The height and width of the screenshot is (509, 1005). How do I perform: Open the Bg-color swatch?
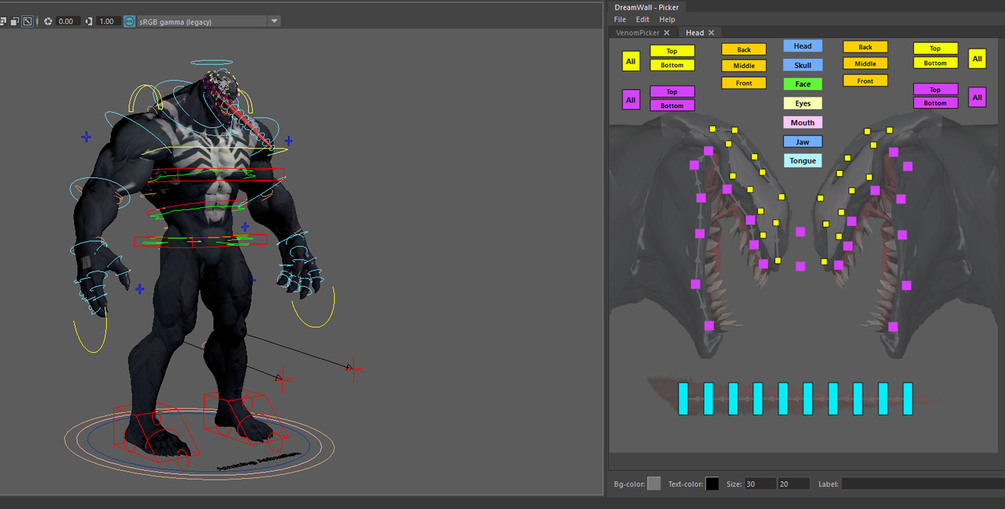click(x=654, y=484)
